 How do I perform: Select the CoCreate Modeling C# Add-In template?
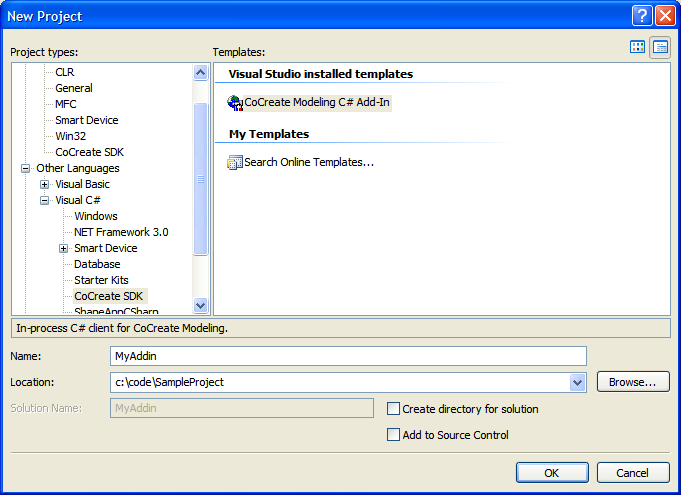(317, 103)
